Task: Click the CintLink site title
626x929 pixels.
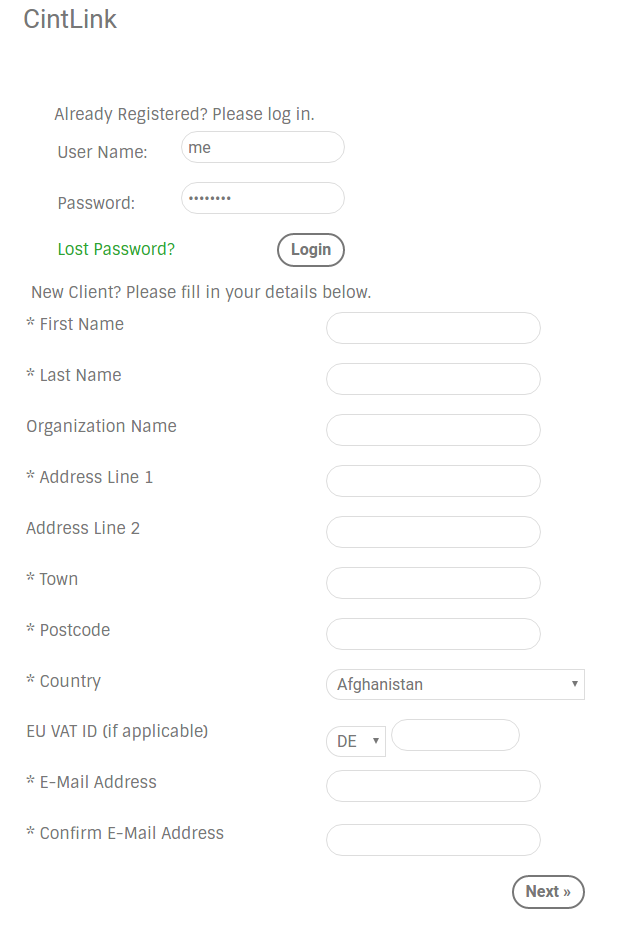Action: [x=70, y=19]
